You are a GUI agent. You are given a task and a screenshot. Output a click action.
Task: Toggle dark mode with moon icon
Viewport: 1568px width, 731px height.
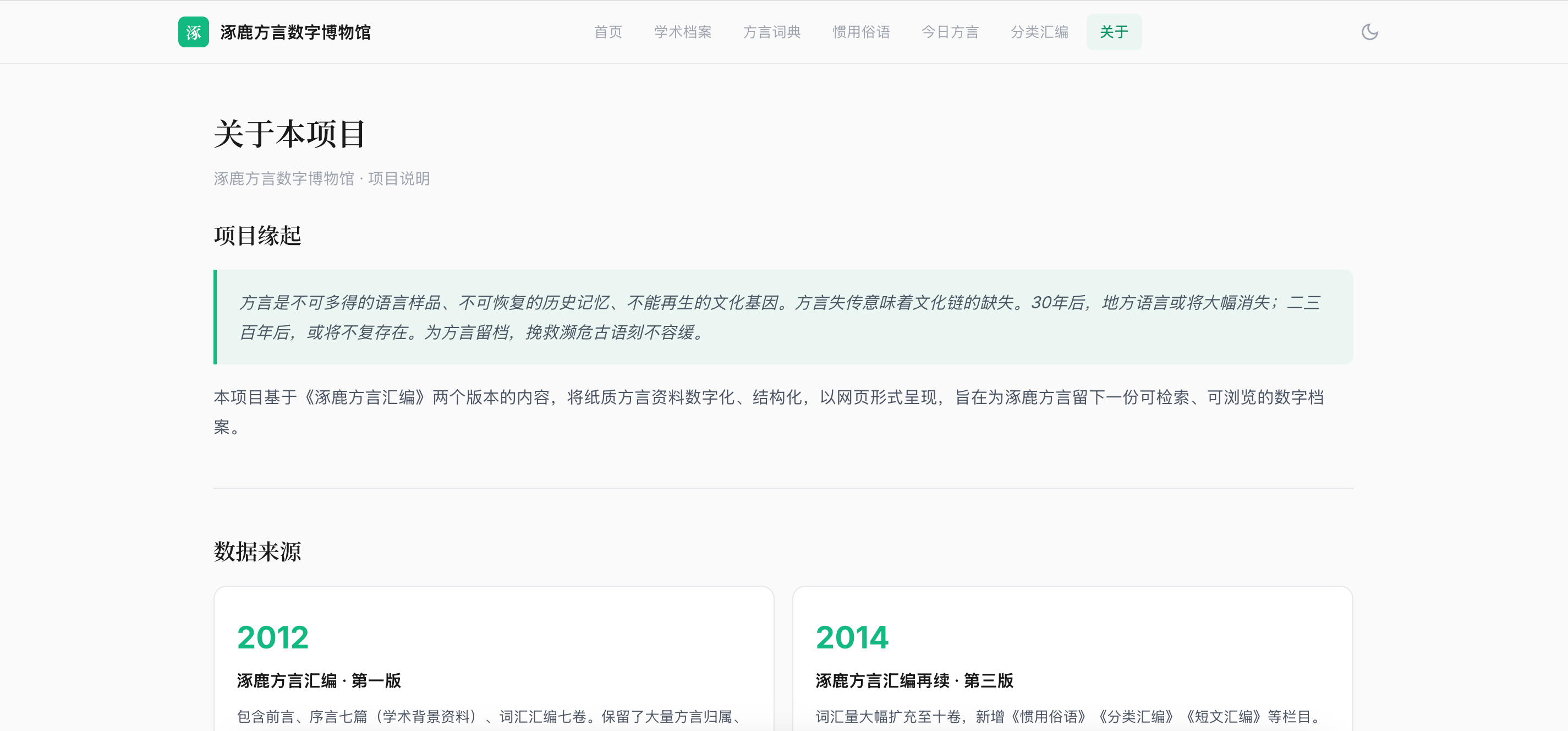[x=1369, y=32]
